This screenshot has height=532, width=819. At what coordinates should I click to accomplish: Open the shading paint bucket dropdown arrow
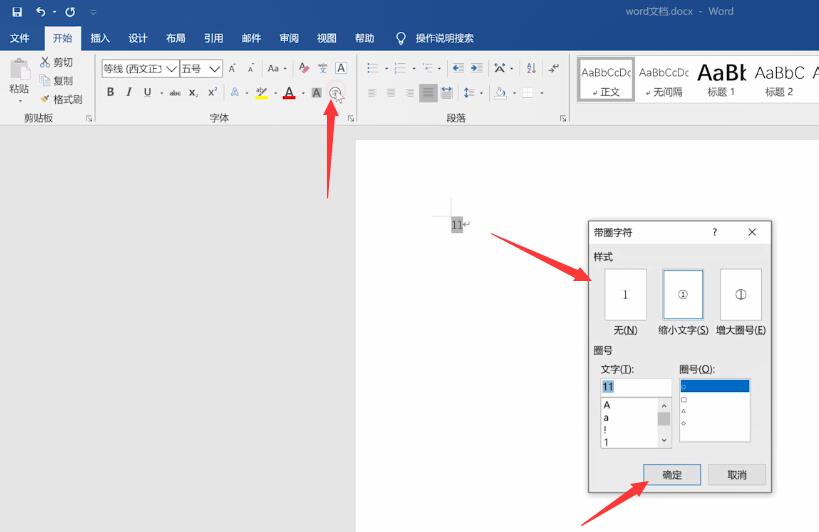coord(514,93)
